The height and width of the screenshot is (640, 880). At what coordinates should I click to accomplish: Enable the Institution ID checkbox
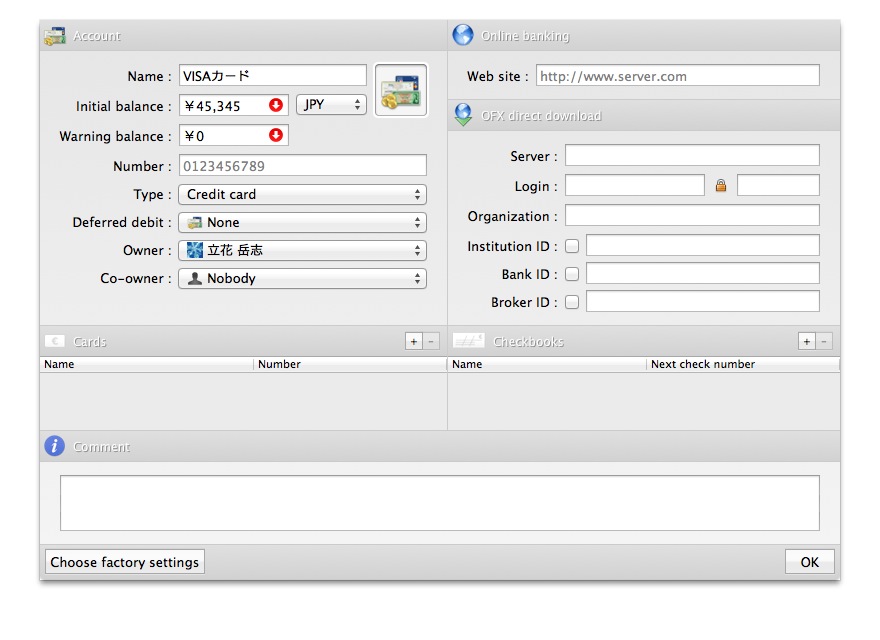tap(572, 246)
